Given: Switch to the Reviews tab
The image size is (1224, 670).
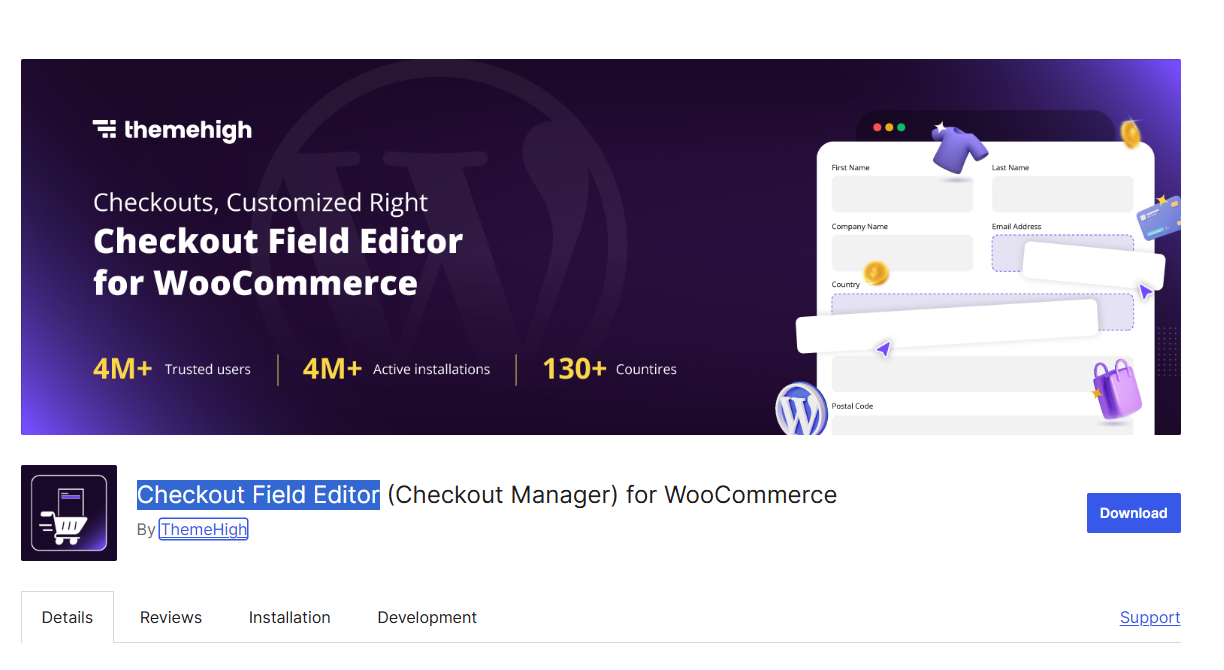Looking at the screenshot, I should (170, 617).
